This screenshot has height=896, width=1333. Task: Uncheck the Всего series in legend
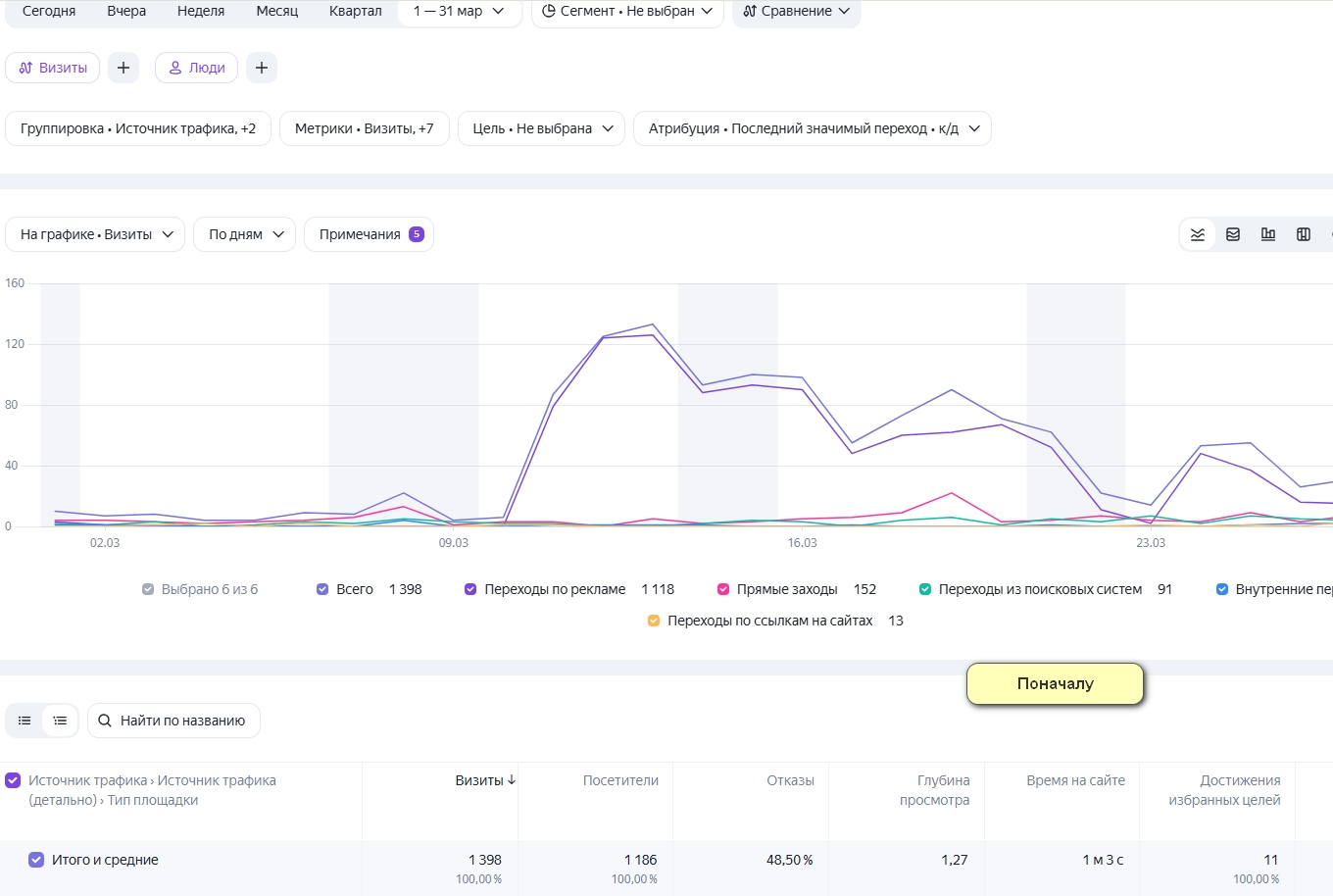(x=322, y=589)
